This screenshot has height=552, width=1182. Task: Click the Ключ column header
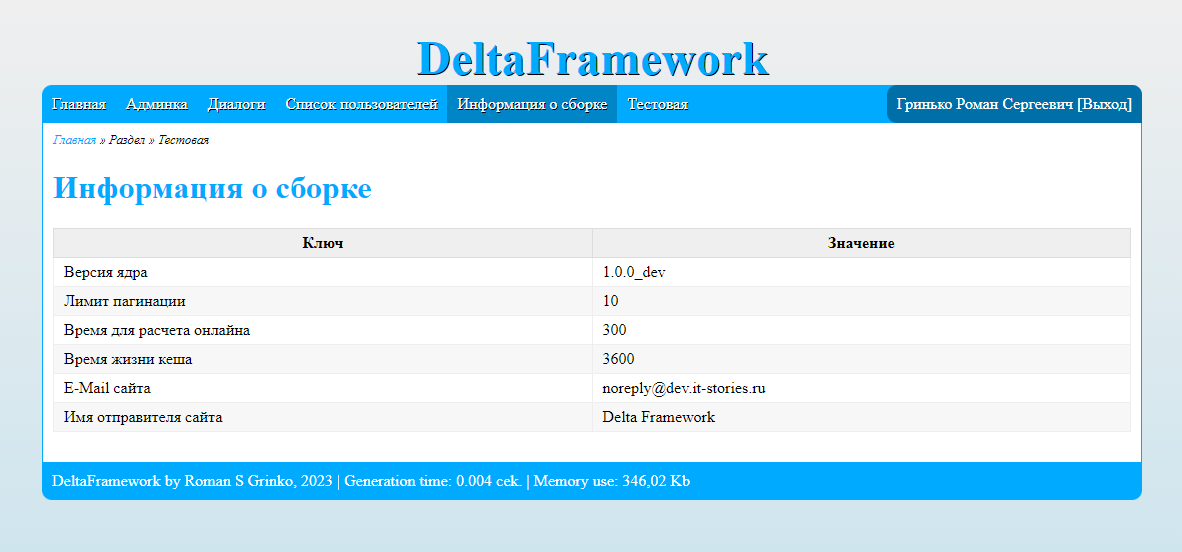pos(322,243)
